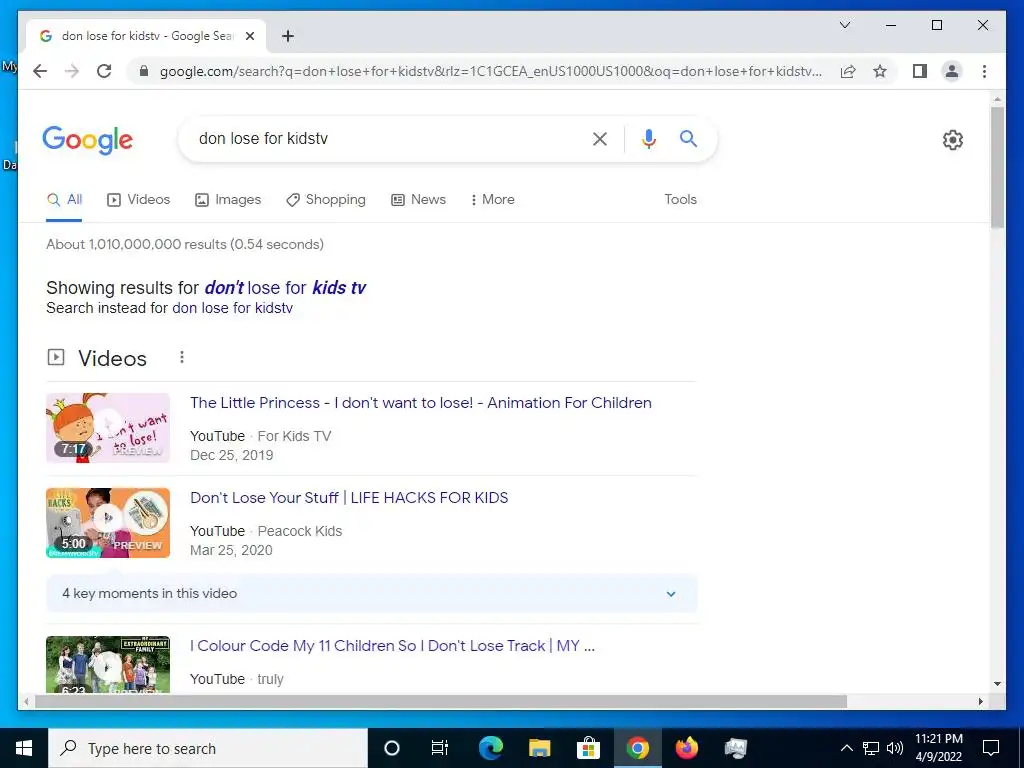
Task: Close the 'don lose for kidstv' tab
Action: click(249, 36)
